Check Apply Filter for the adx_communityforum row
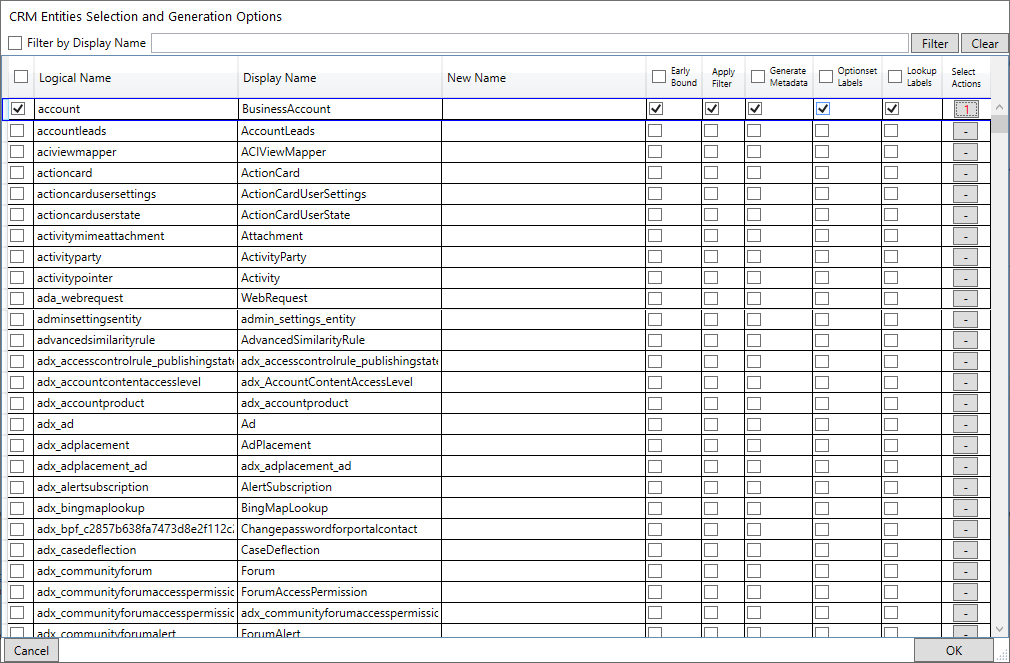1010x663 pixels. click(x=710, y=571)
